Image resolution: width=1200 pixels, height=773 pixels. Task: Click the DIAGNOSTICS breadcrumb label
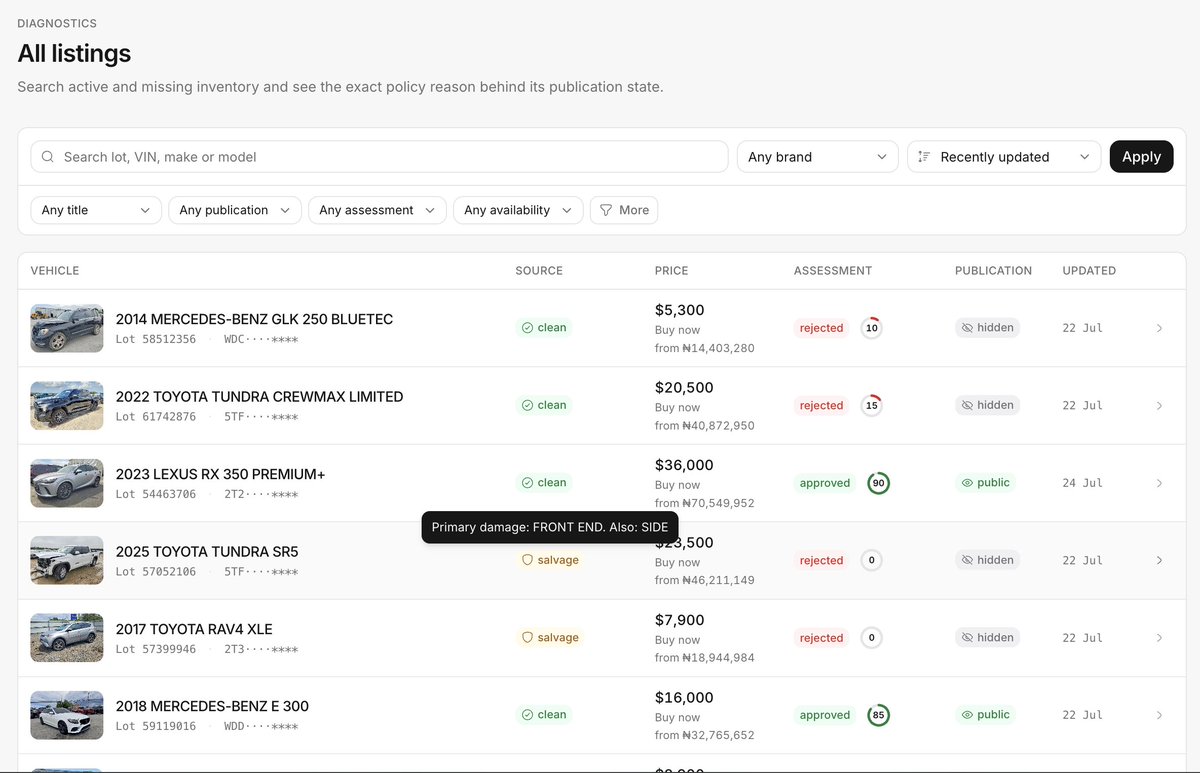pyautogui.click(x=57, y=23)
